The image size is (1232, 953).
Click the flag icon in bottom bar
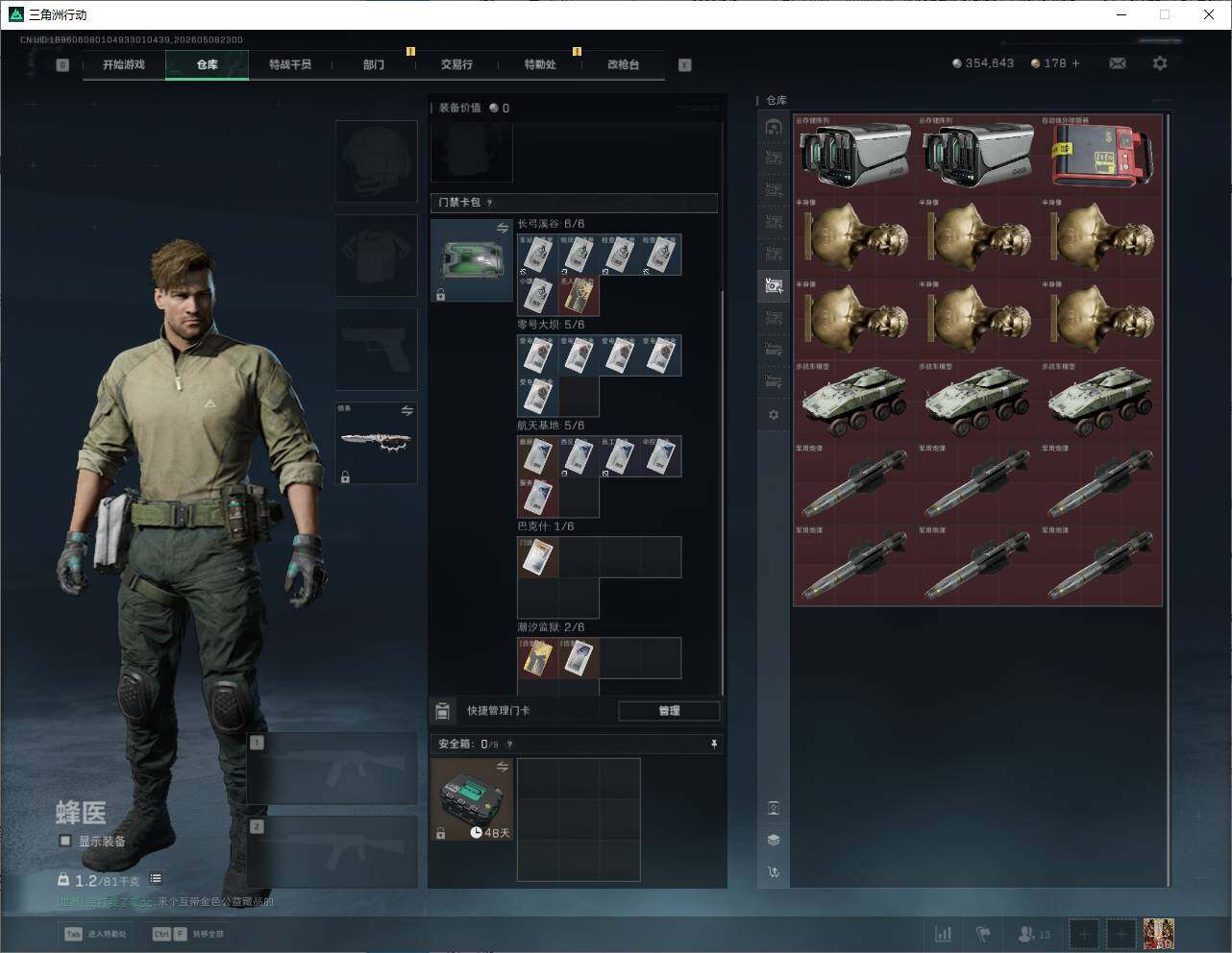(x=983, y=934)
